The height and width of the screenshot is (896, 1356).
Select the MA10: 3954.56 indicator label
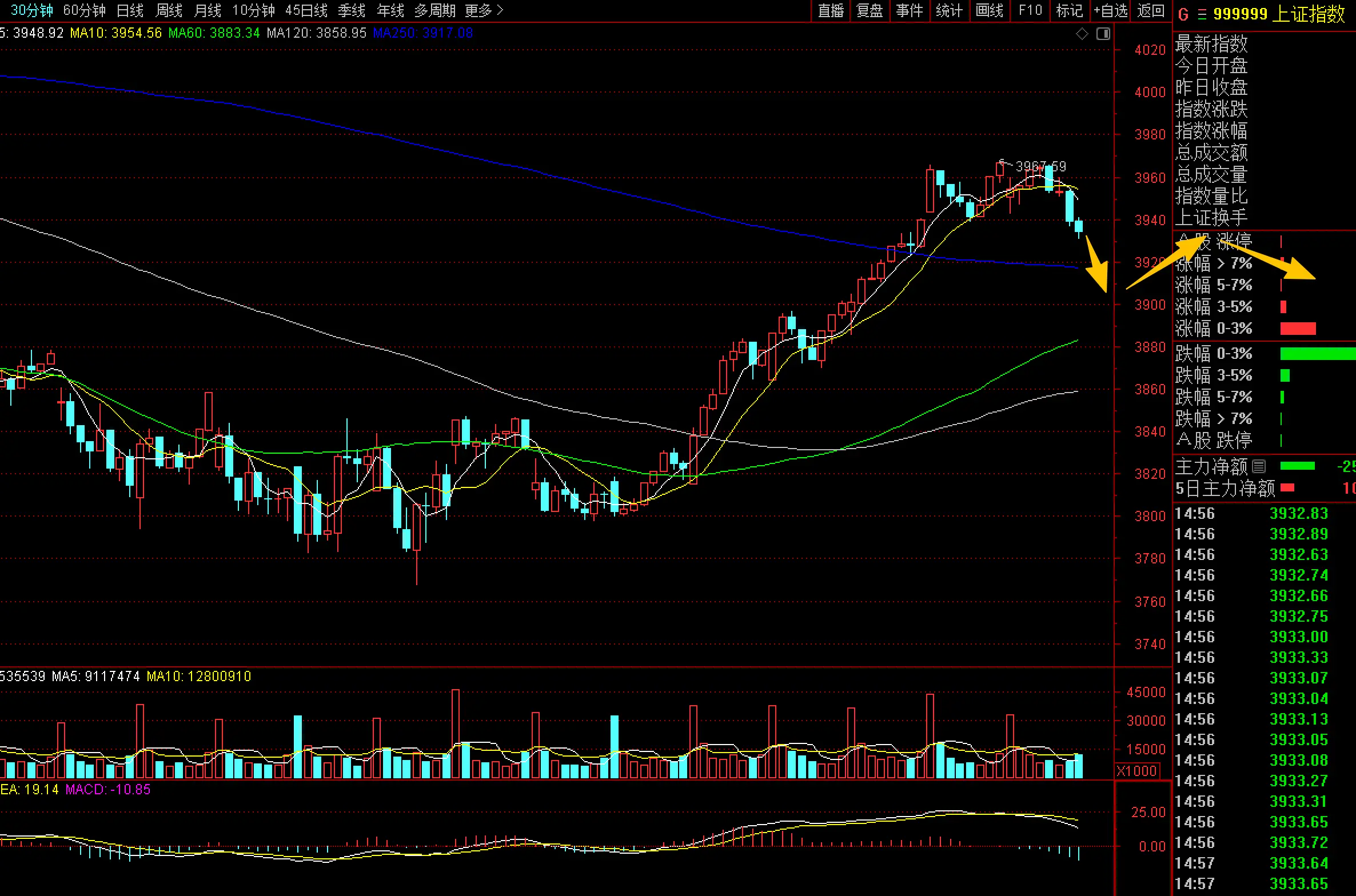(116, 33)
